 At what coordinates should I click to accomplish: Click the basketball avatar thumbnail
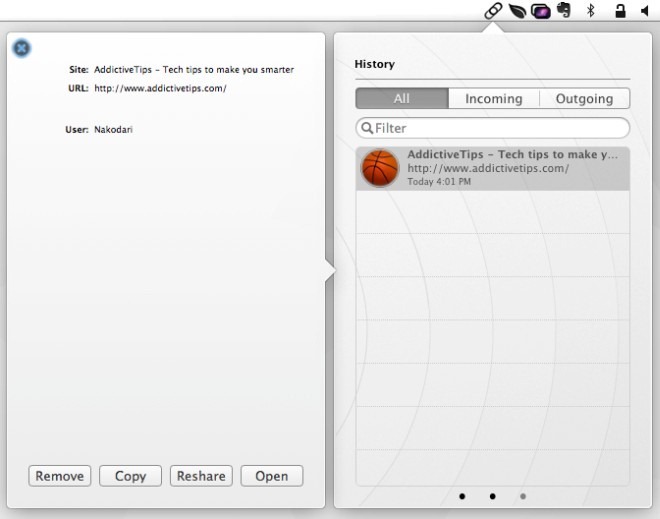pos(380,168)
